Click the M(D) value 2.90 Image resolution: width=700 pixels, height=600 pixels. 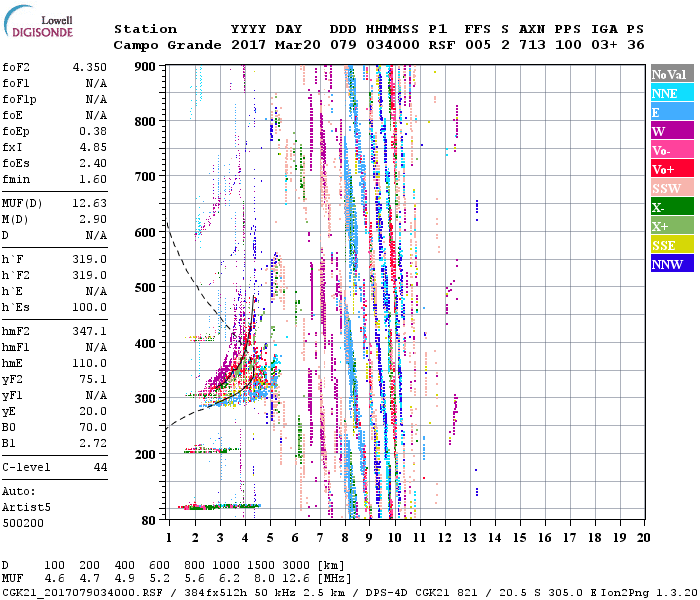point(93,220)
